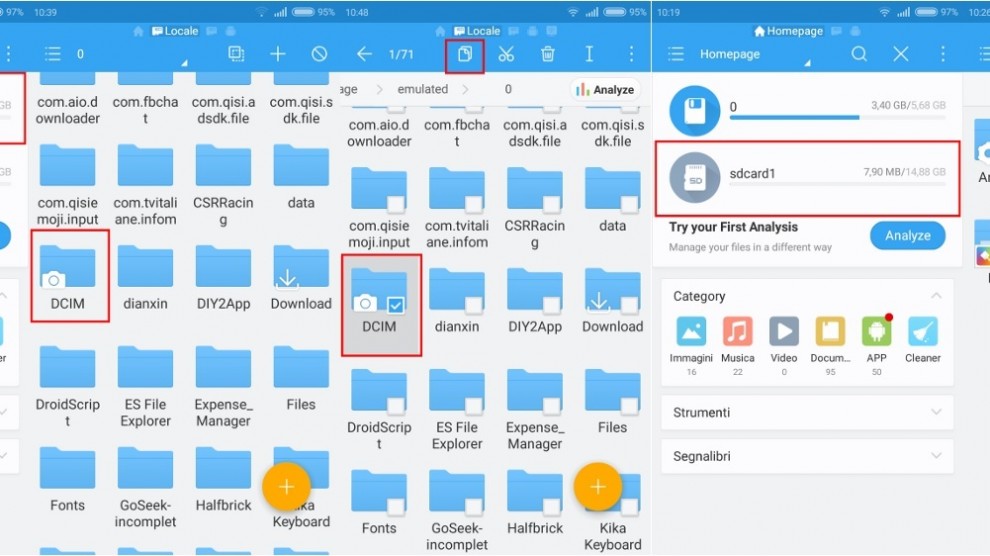Open the Download folder in the left screen
This screenshot has height=556, width=990.
(x=301, y=278)
